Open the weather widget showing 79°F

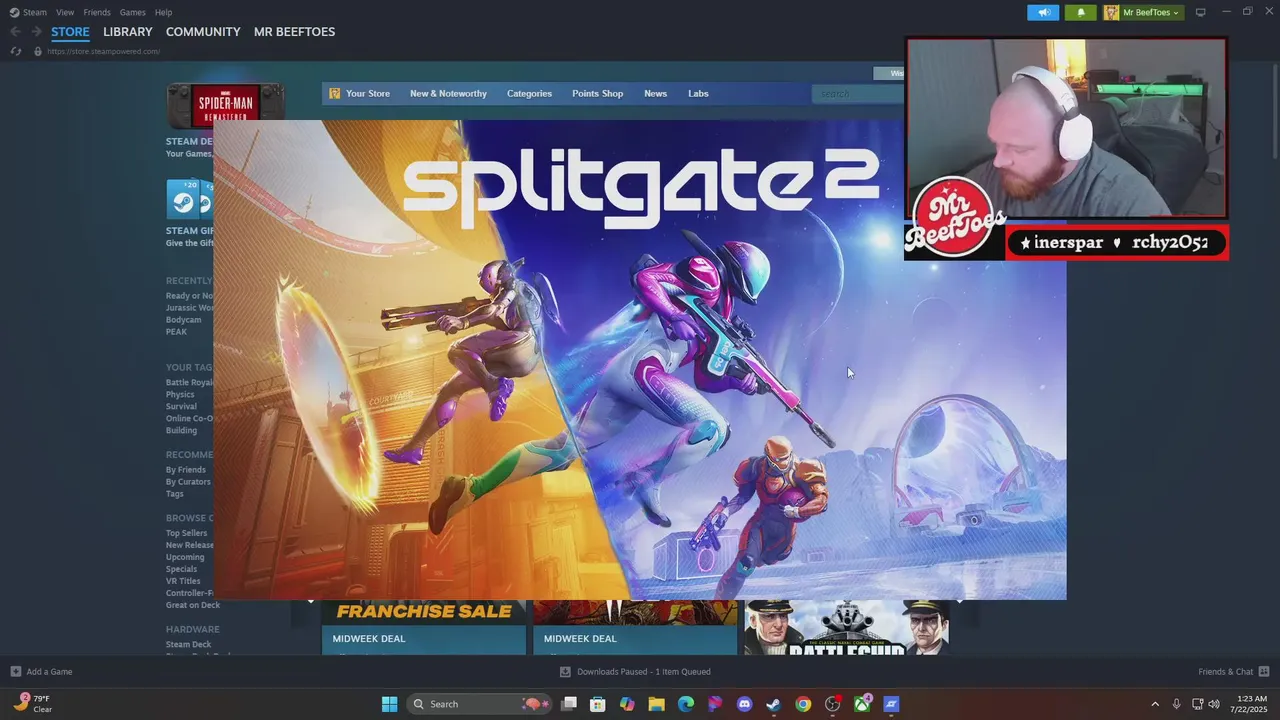tap(33, 703)
